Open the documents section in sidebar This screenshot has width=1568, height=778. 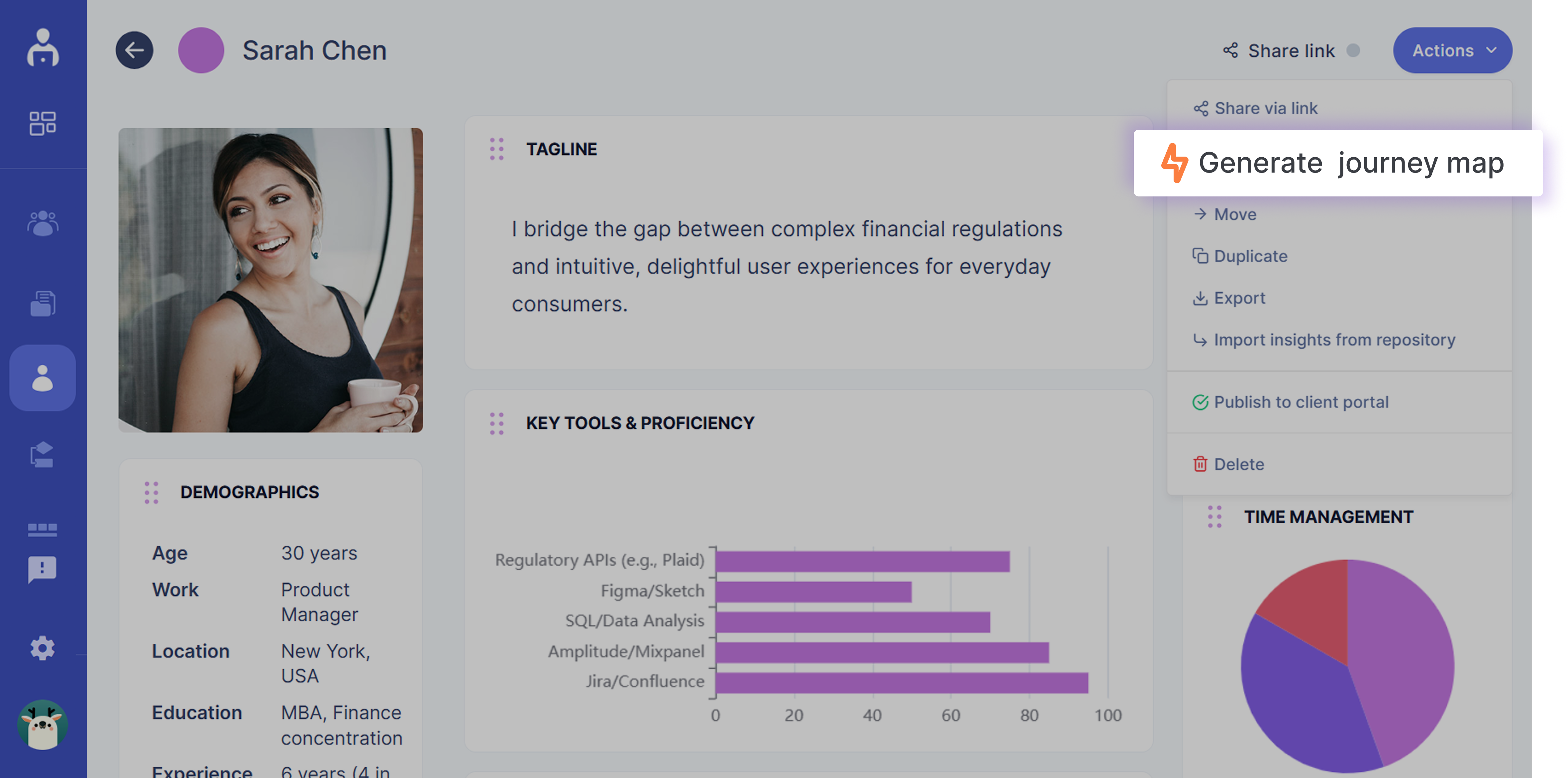pos(43,303)
